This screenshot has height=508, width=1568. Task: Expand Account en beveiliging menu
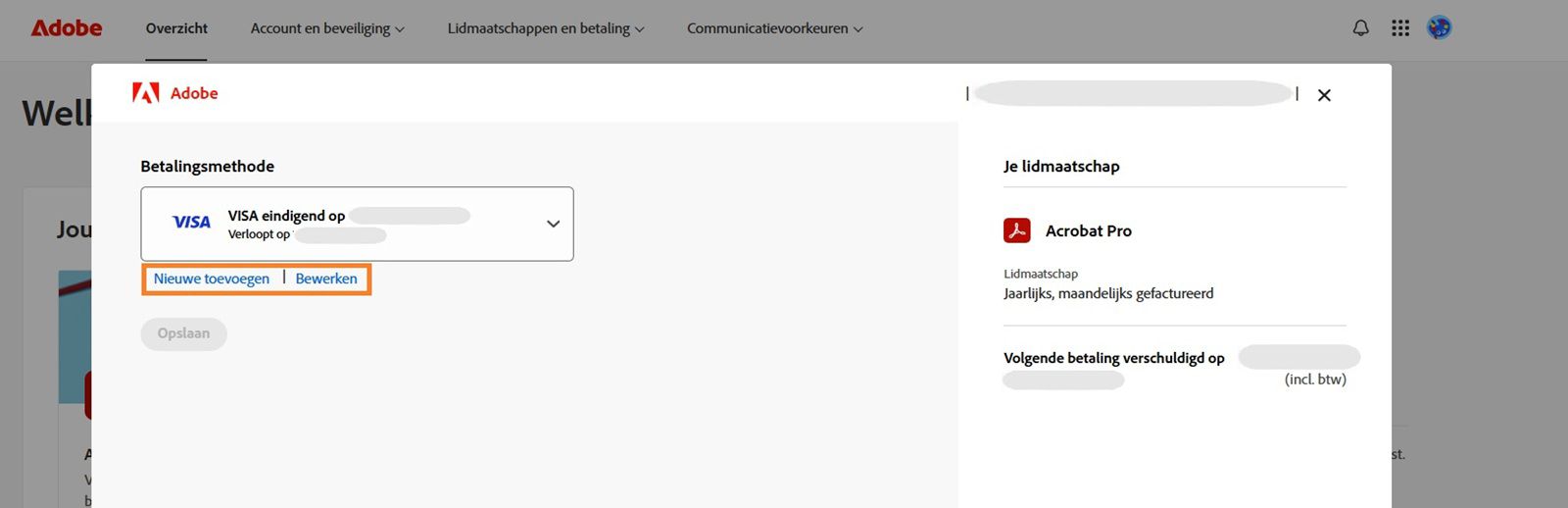pyautogui.click(x=327, y=28)
